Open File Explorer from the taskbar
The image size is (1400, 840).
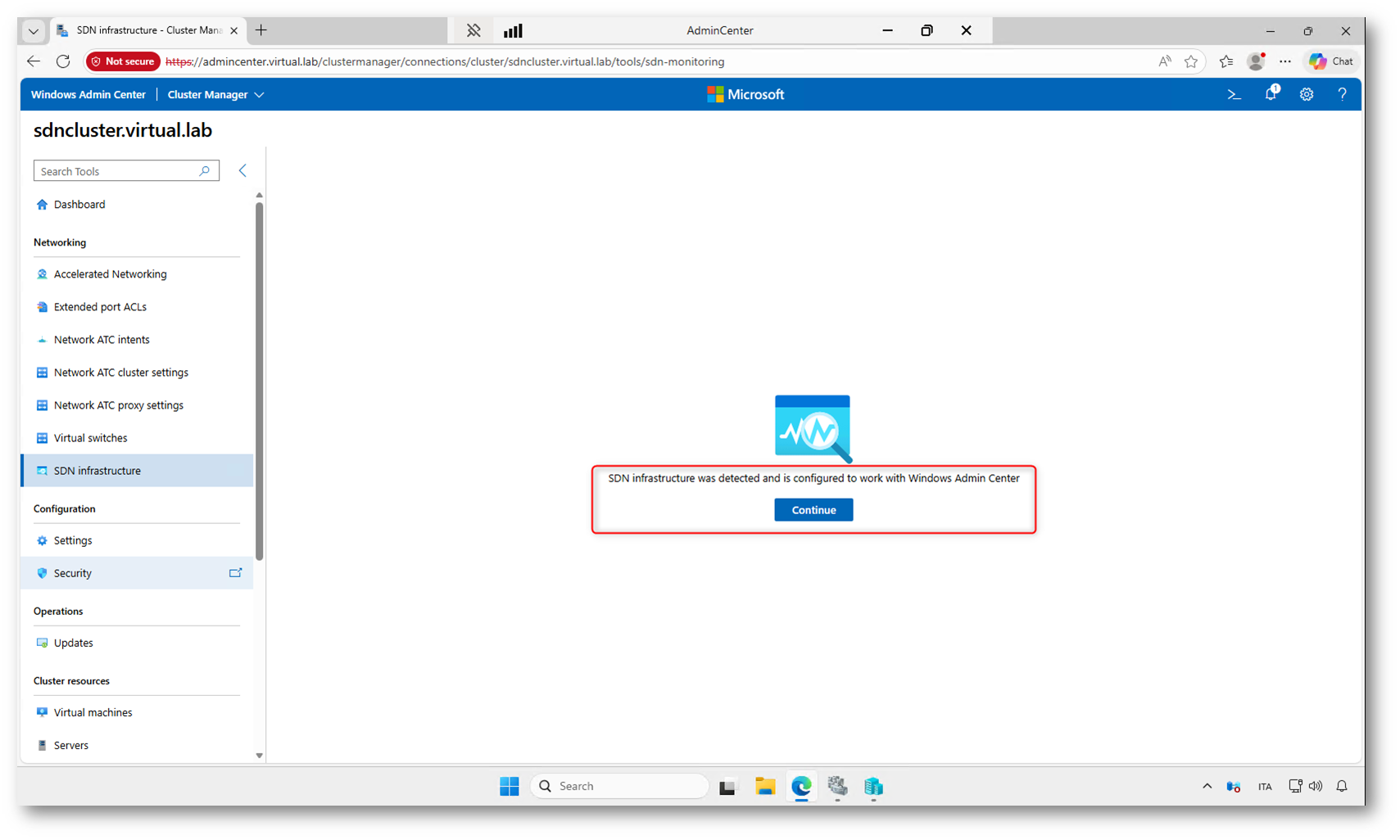click(x=765, y=787)
